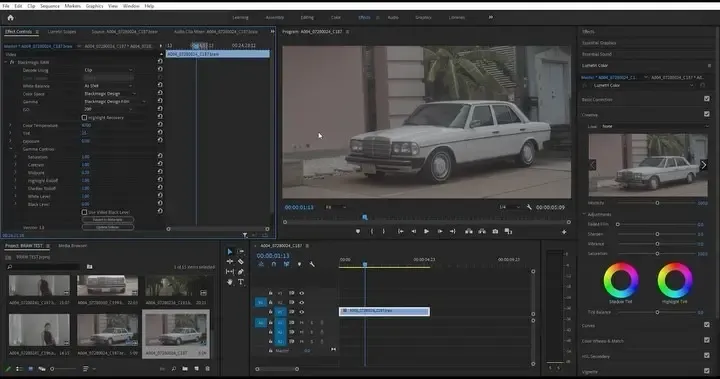Click the Lift button in Program monitor
The width and height of the screenshot is (720, 379).
469,232
